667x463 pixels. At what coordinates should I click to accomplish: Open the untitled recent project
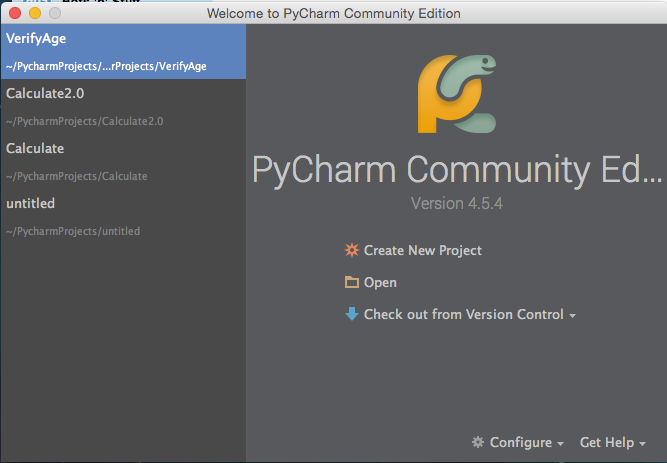click(123, 216)
